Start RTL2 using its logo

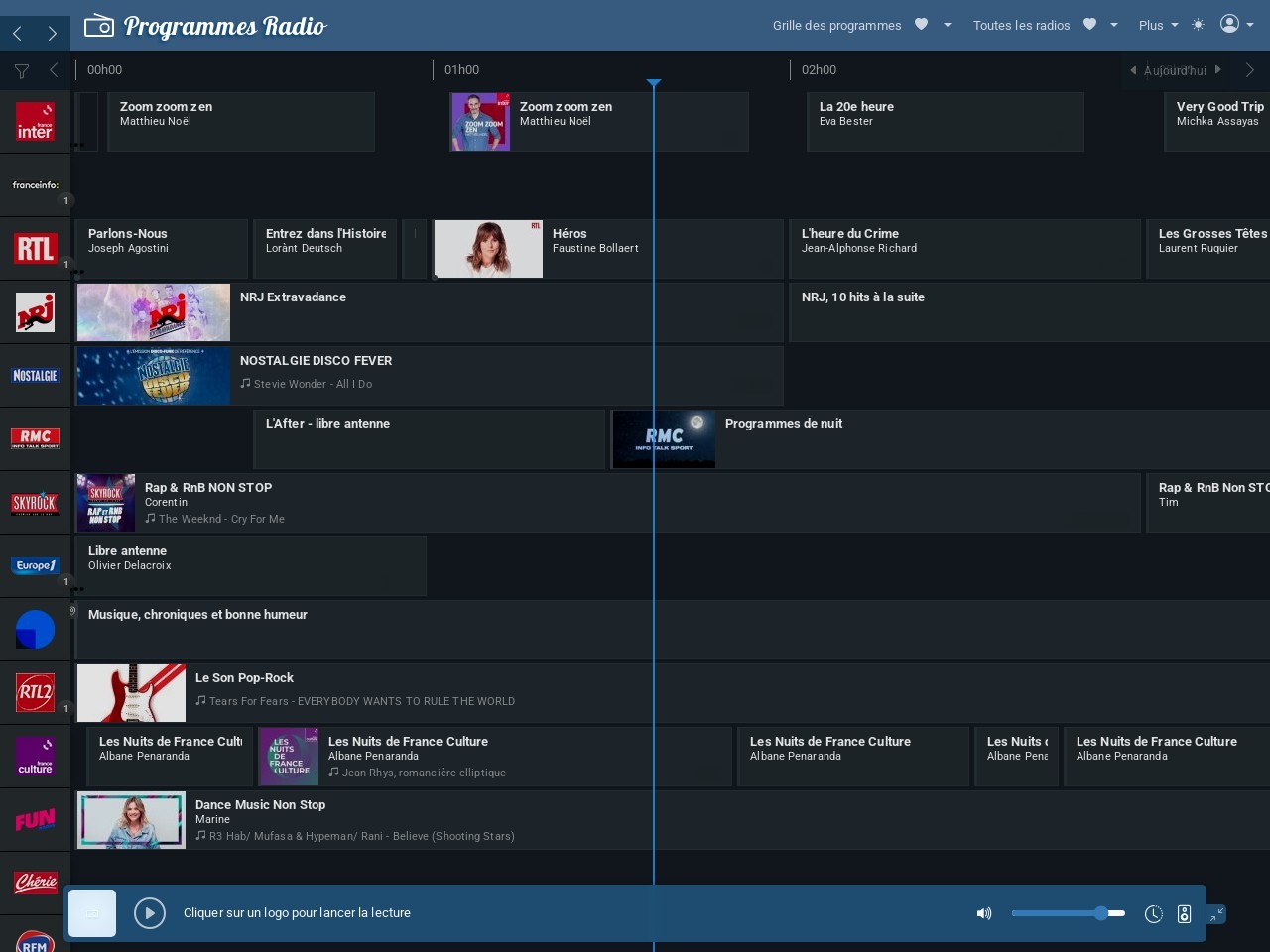coord(35,693)
